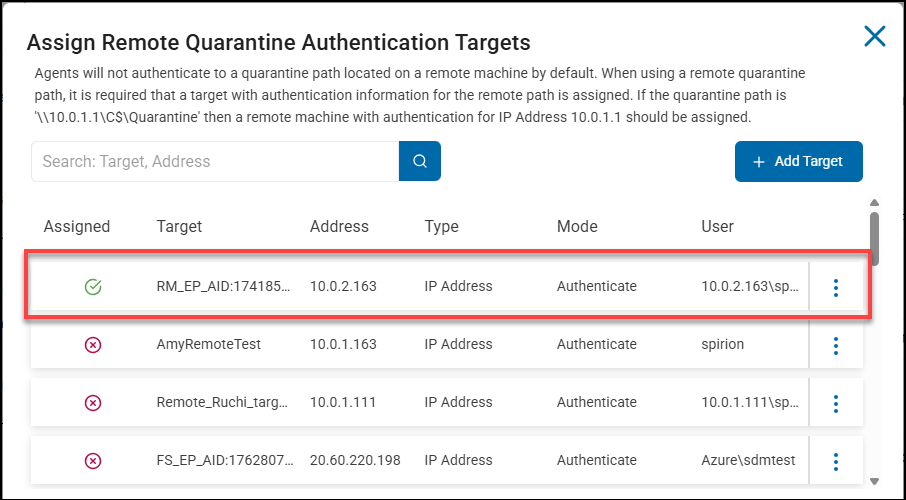The image size is (906, 500).
Task: Click the search magnifier icon button
Action: [x=420, y=161]
